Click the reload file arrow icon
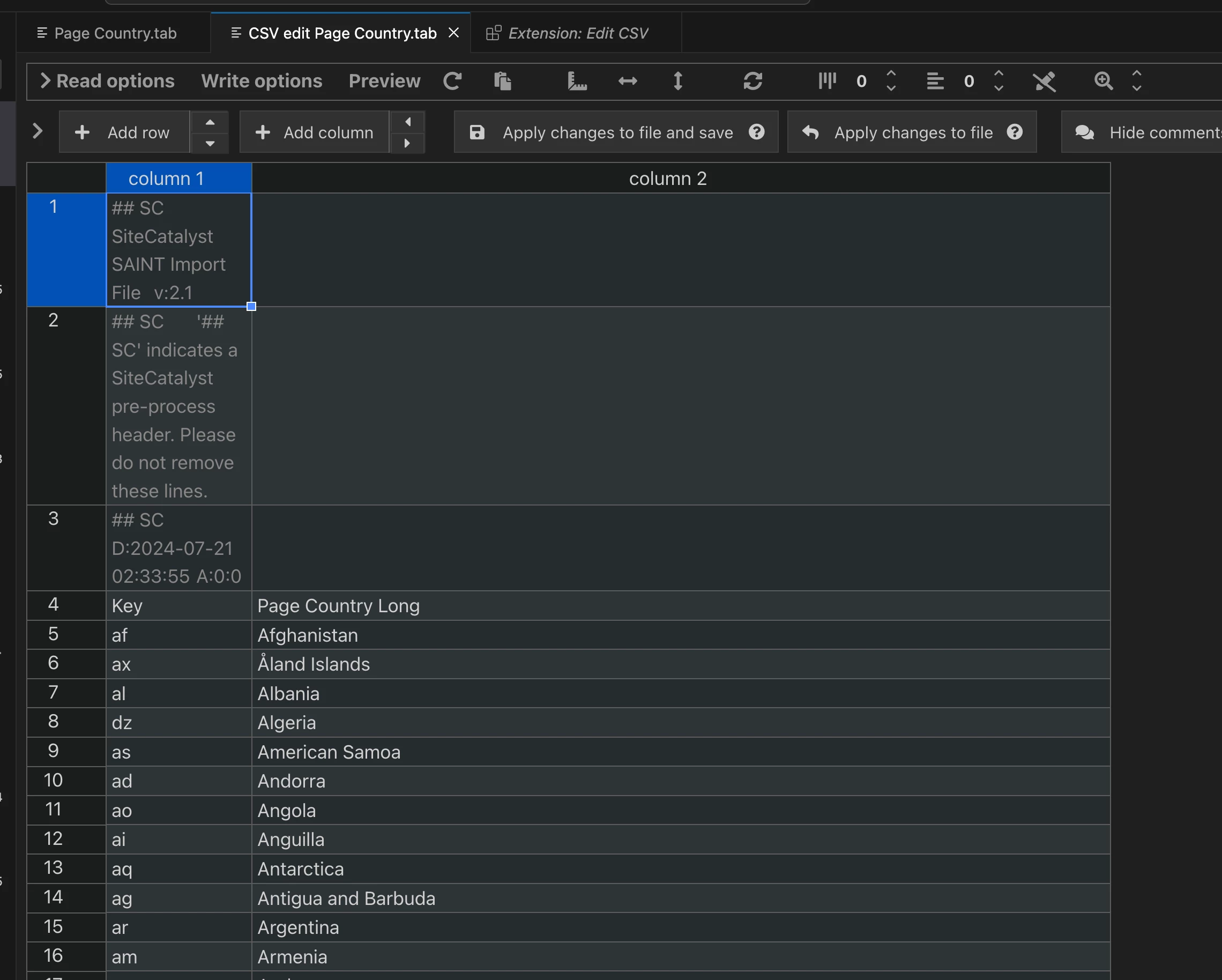1222x980 pixels. pyautogui.click(x=452, y=81)
